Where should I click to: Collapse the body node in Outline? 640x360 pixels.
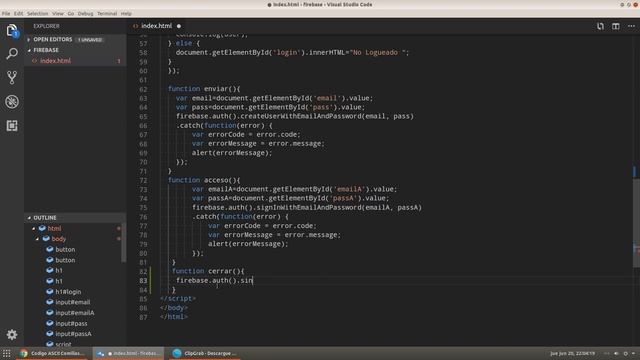coord(37,239)
